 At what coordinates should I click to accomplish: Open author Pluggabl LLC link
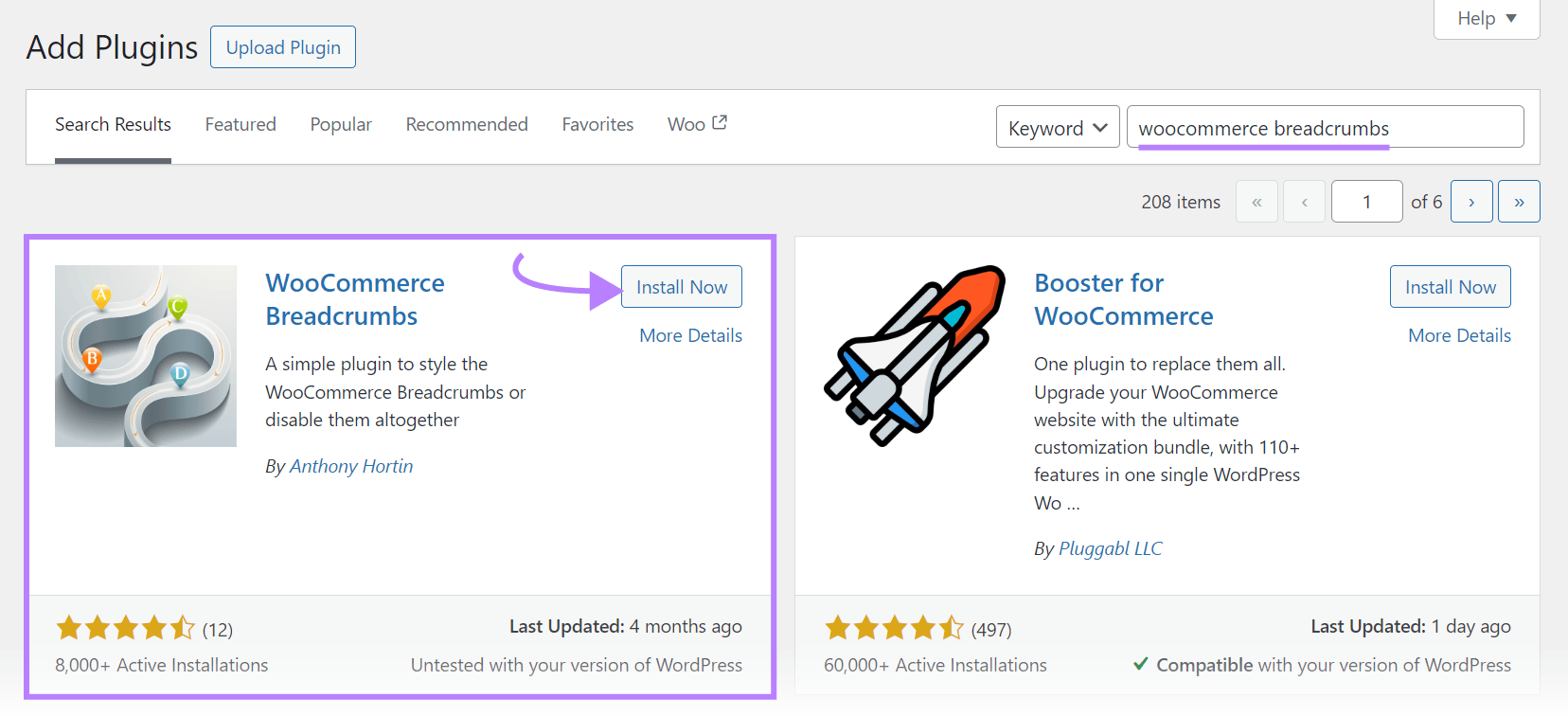[x=1110, y=548]
